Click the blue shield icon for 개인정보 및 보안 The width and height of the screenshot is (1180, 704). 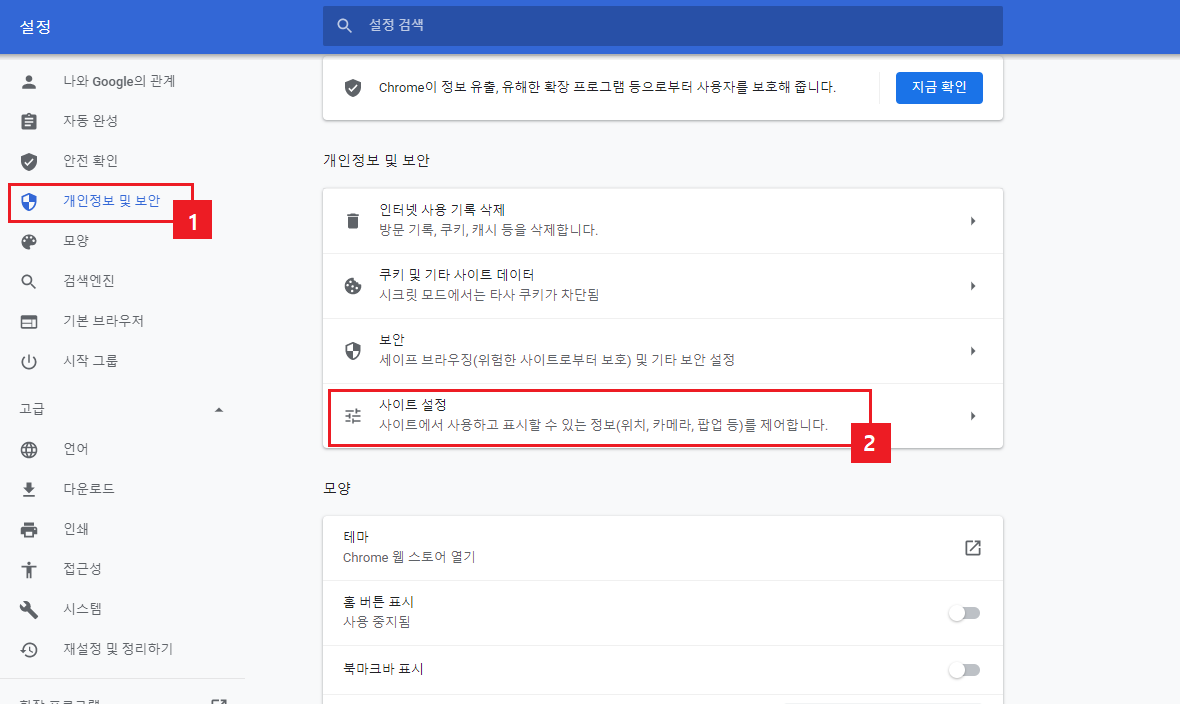(x=29, y=202)
